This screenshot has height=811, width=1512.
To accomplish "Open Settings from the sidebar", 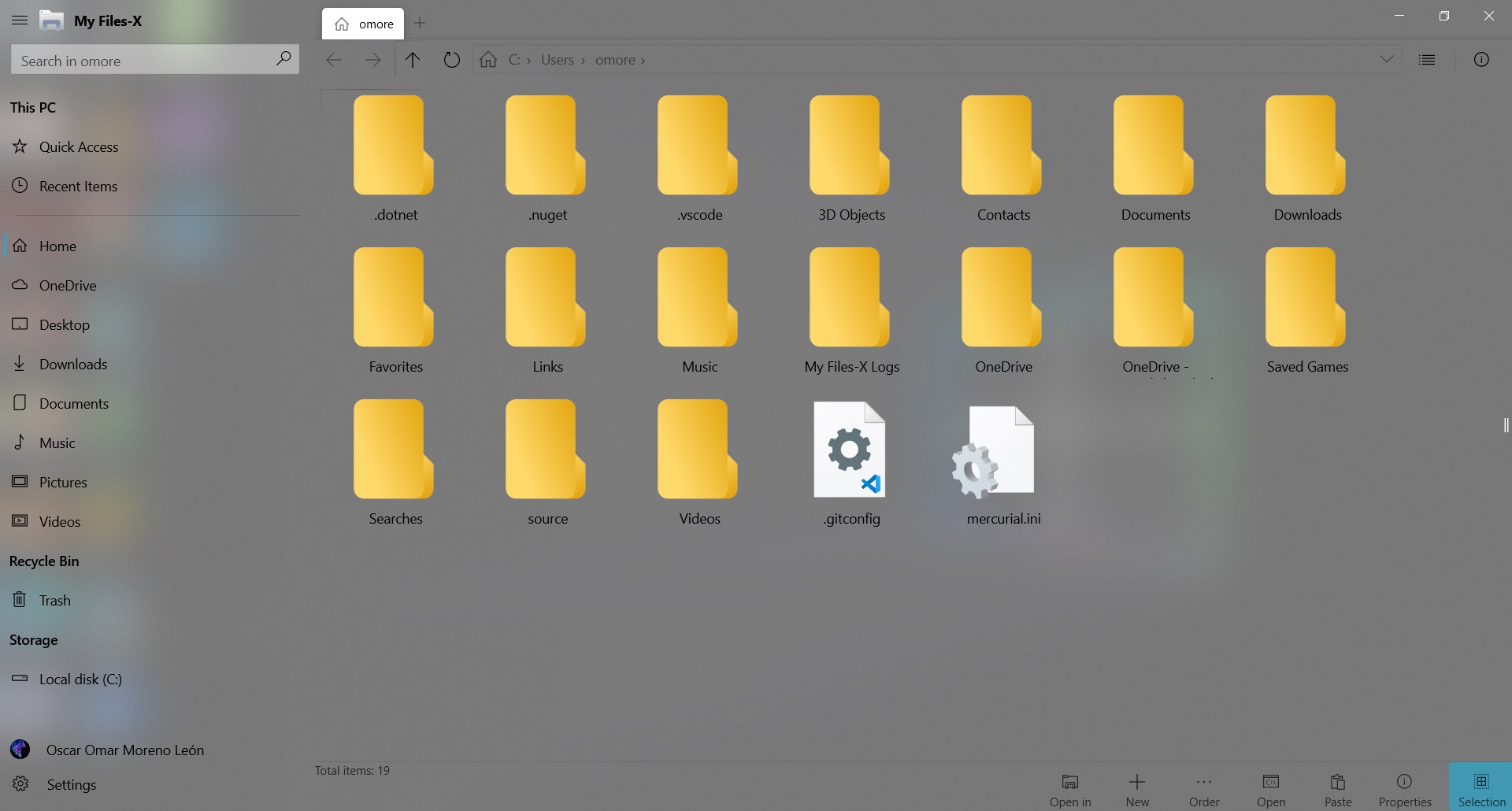I will click(x=72, y=784).
